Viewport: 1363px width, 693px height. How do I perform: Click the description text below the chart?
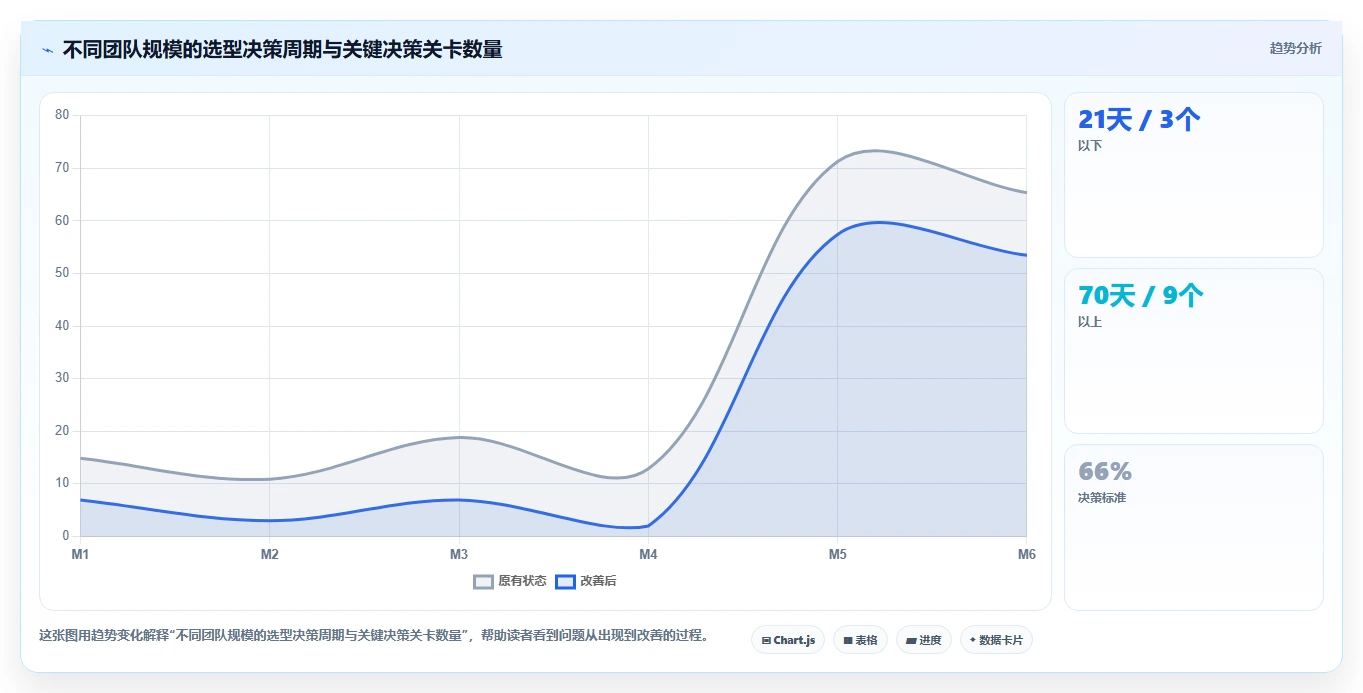point(374,635)
